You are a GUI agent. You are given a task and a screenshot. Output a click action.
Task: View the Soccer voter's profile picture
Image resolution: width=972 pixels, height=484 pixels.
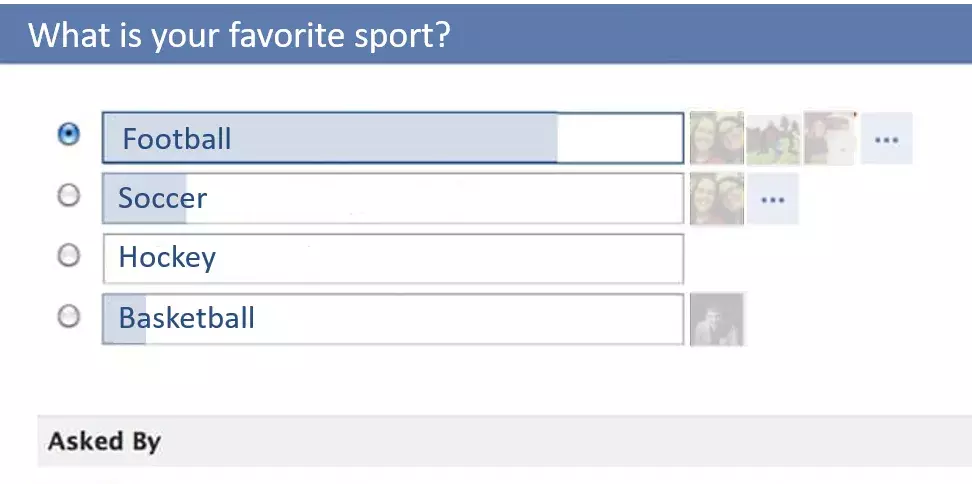click(716, 198)
